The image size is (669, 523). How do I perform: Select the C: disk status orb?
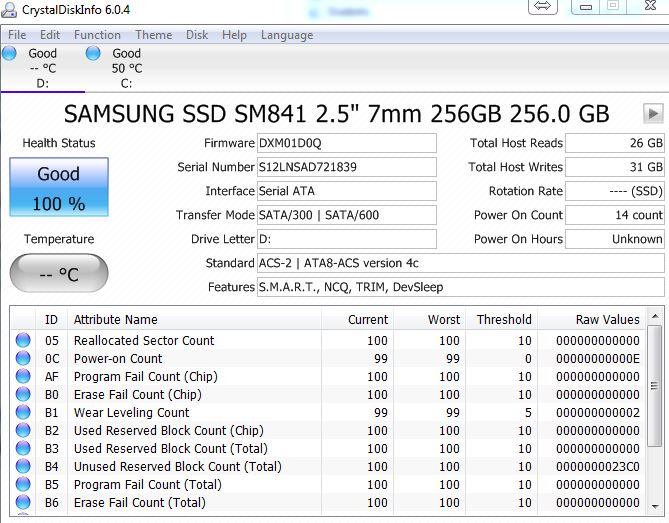coord(93,53)
